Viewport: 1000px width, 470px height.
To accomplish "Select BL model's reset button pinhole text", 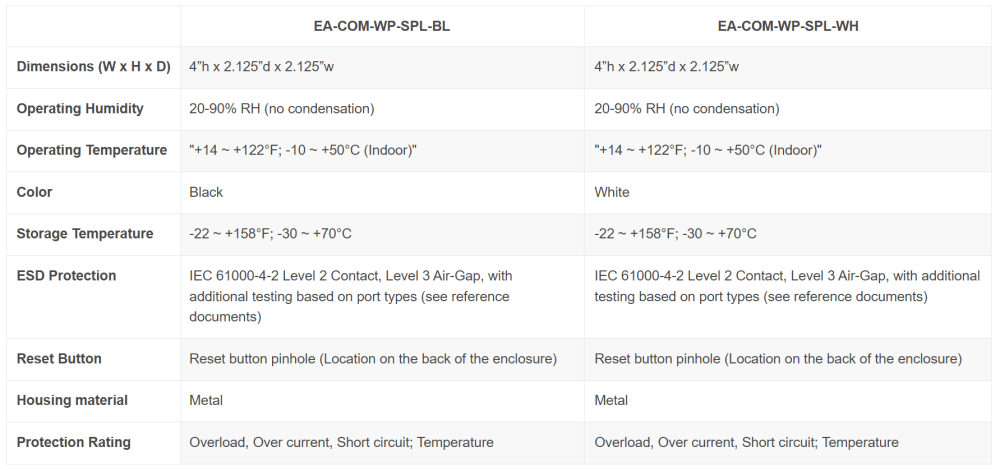I will [x=373, y=358].
